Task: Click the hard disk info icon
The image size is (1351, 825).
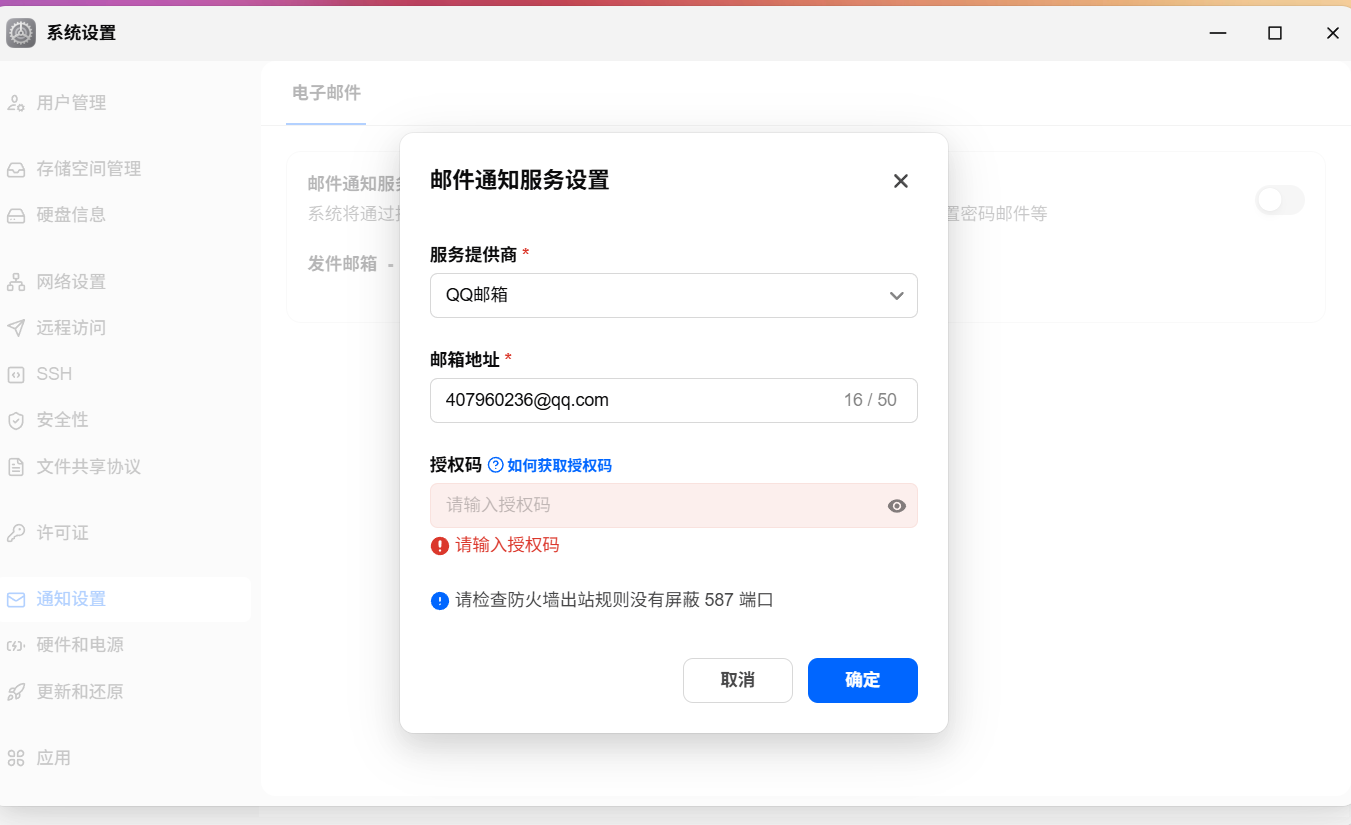Action: [x=16, y=215]
